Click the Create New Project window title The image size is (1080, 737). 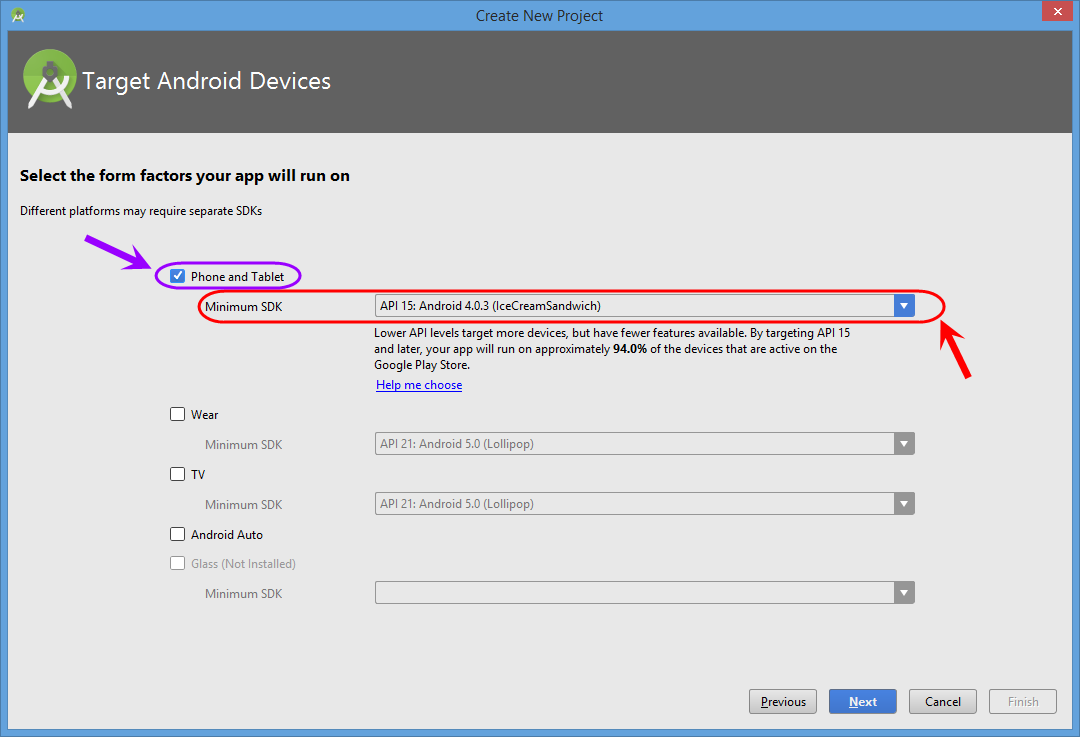point(539,15)
